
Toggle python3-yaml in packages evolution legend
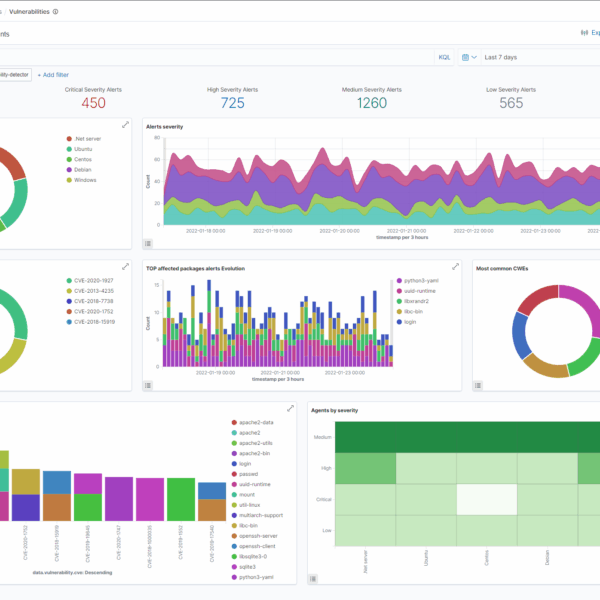point(420,281)
